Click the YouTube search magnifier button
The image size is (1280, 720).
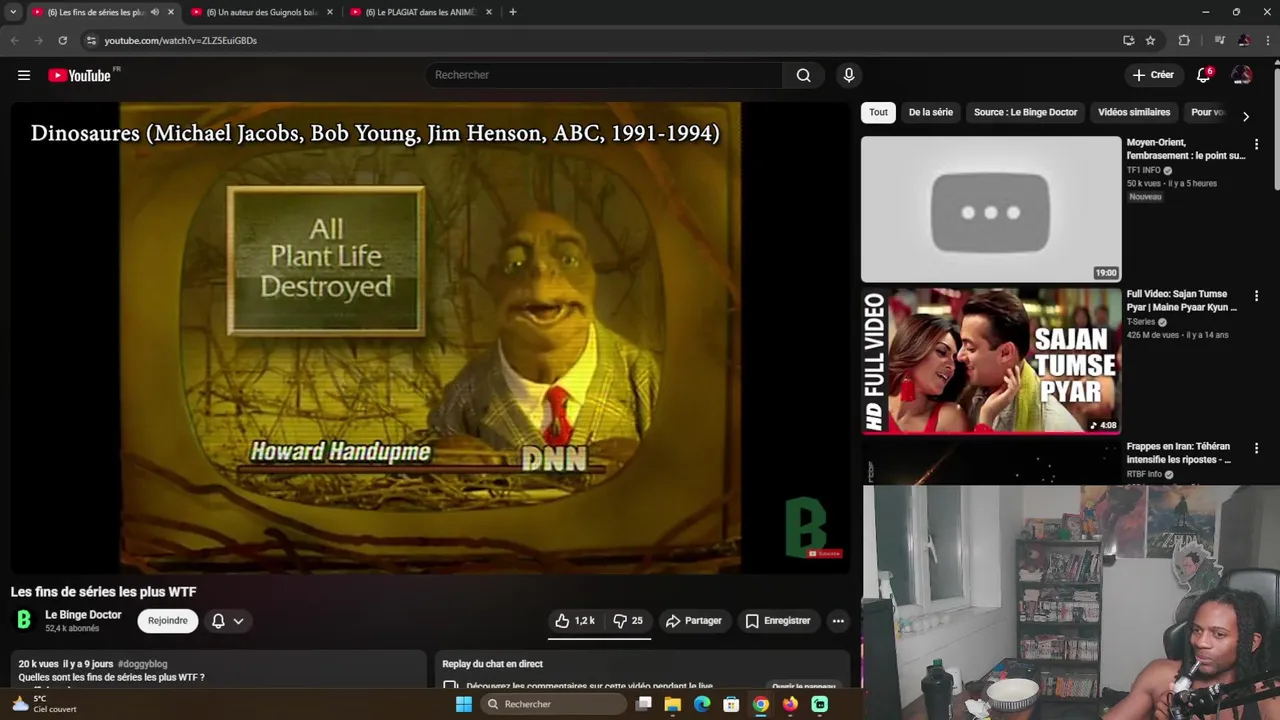(x=803, y=75)
